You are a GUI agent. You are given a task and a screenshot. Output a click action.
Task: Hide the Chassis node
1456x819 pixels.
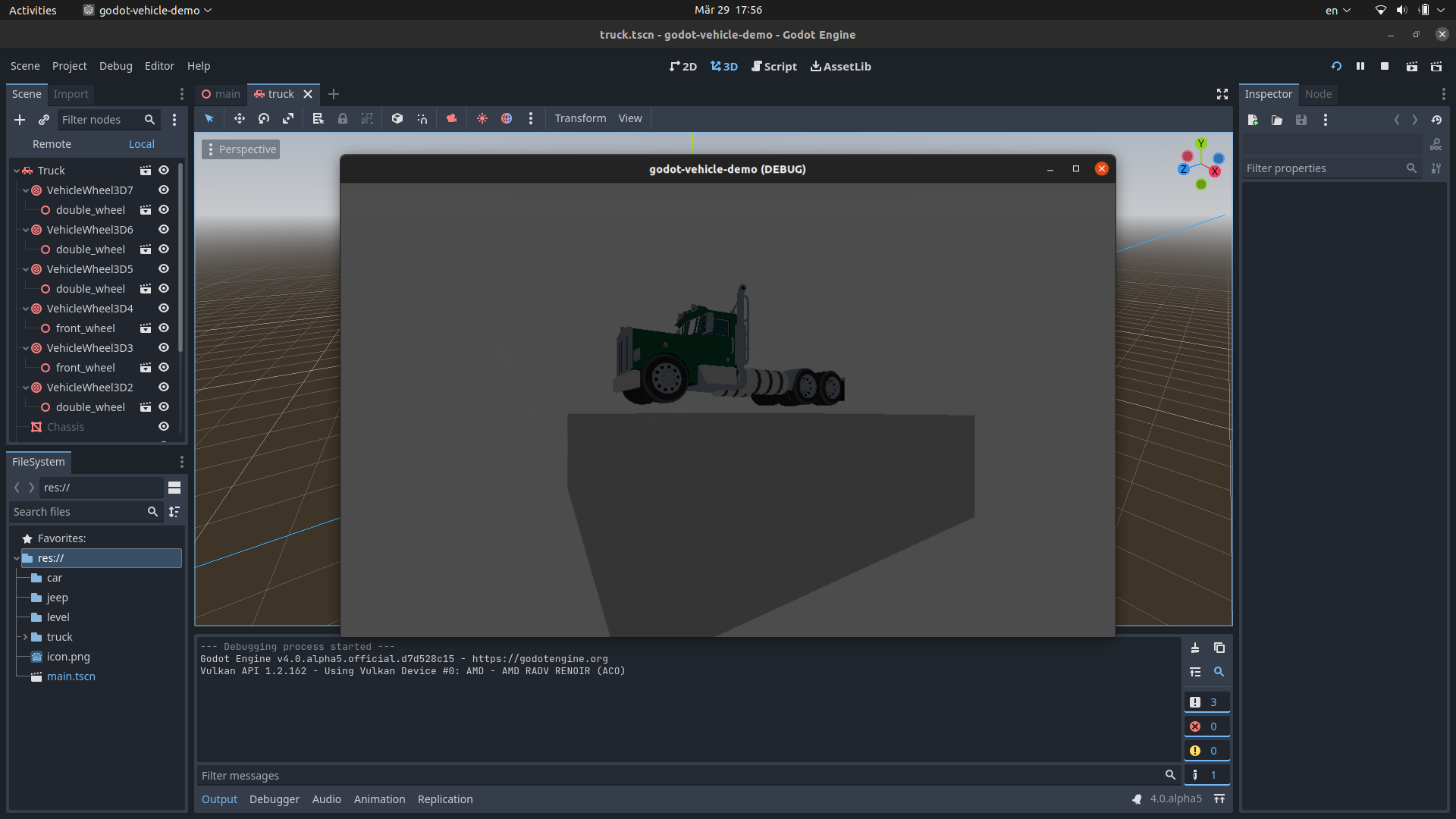163,426
